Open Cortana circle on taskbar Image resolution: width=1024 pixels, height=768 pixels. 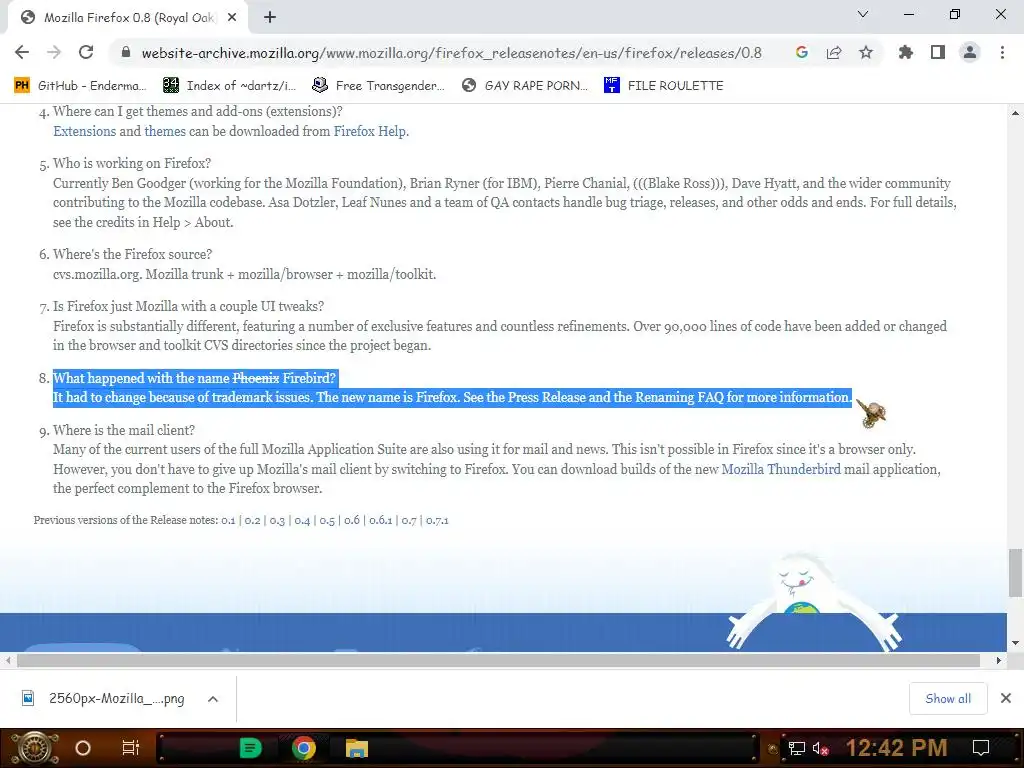point(83,748)
